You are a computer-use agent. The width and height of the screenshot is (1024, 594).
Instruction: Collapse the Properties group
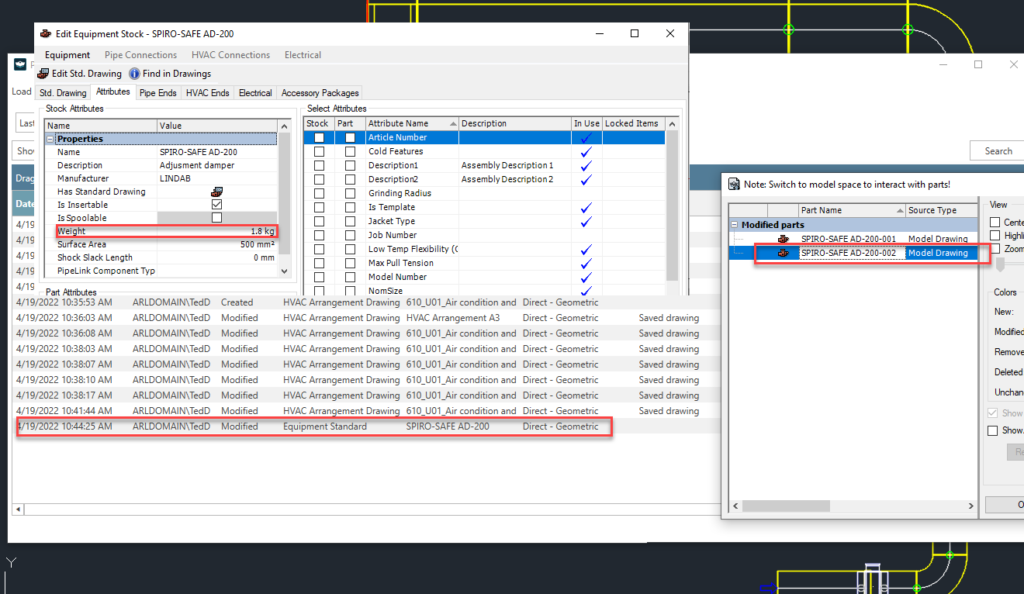(x=51, y=139)
